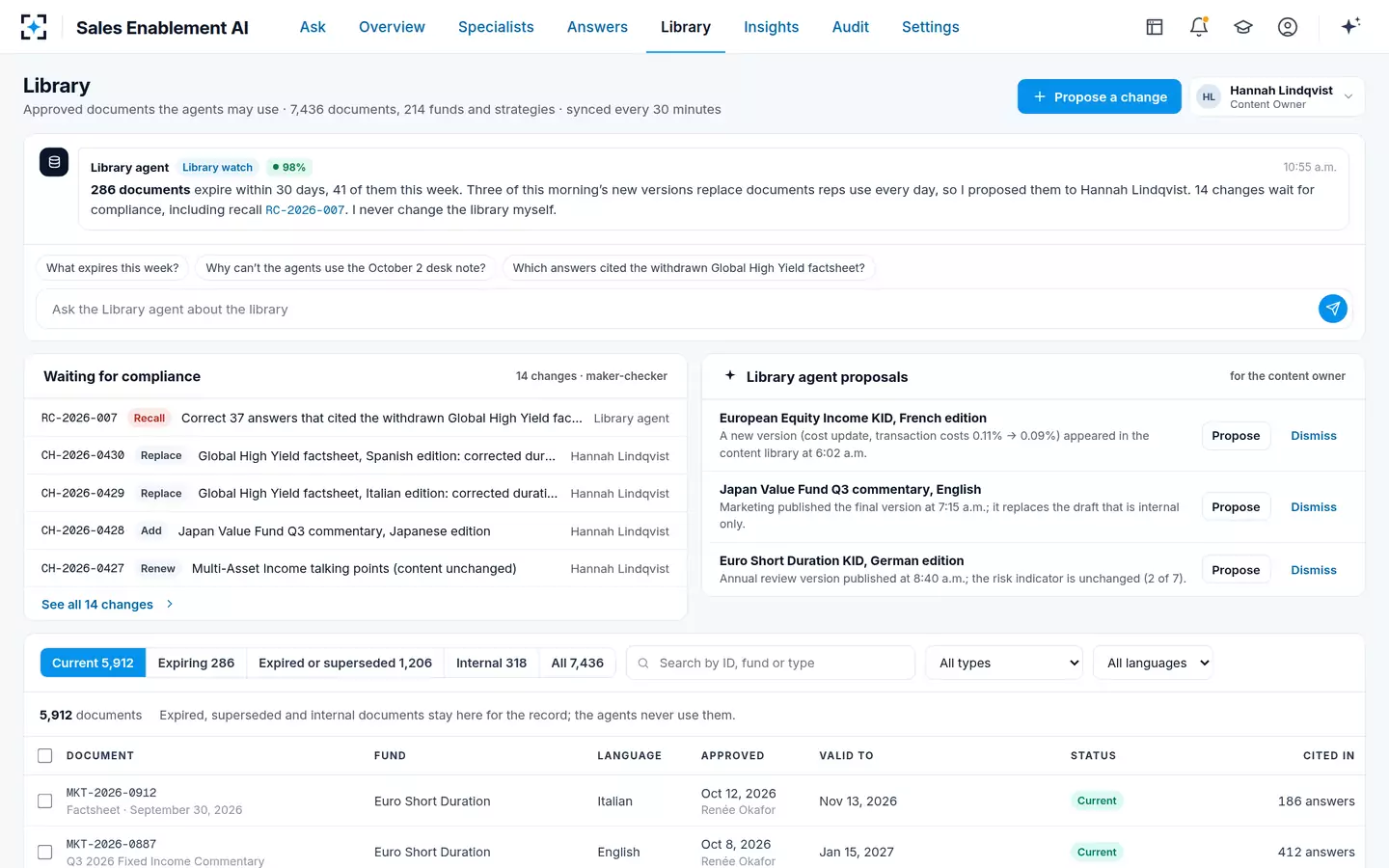Focus the Search by ID, fund or type field

click(771, 663)
